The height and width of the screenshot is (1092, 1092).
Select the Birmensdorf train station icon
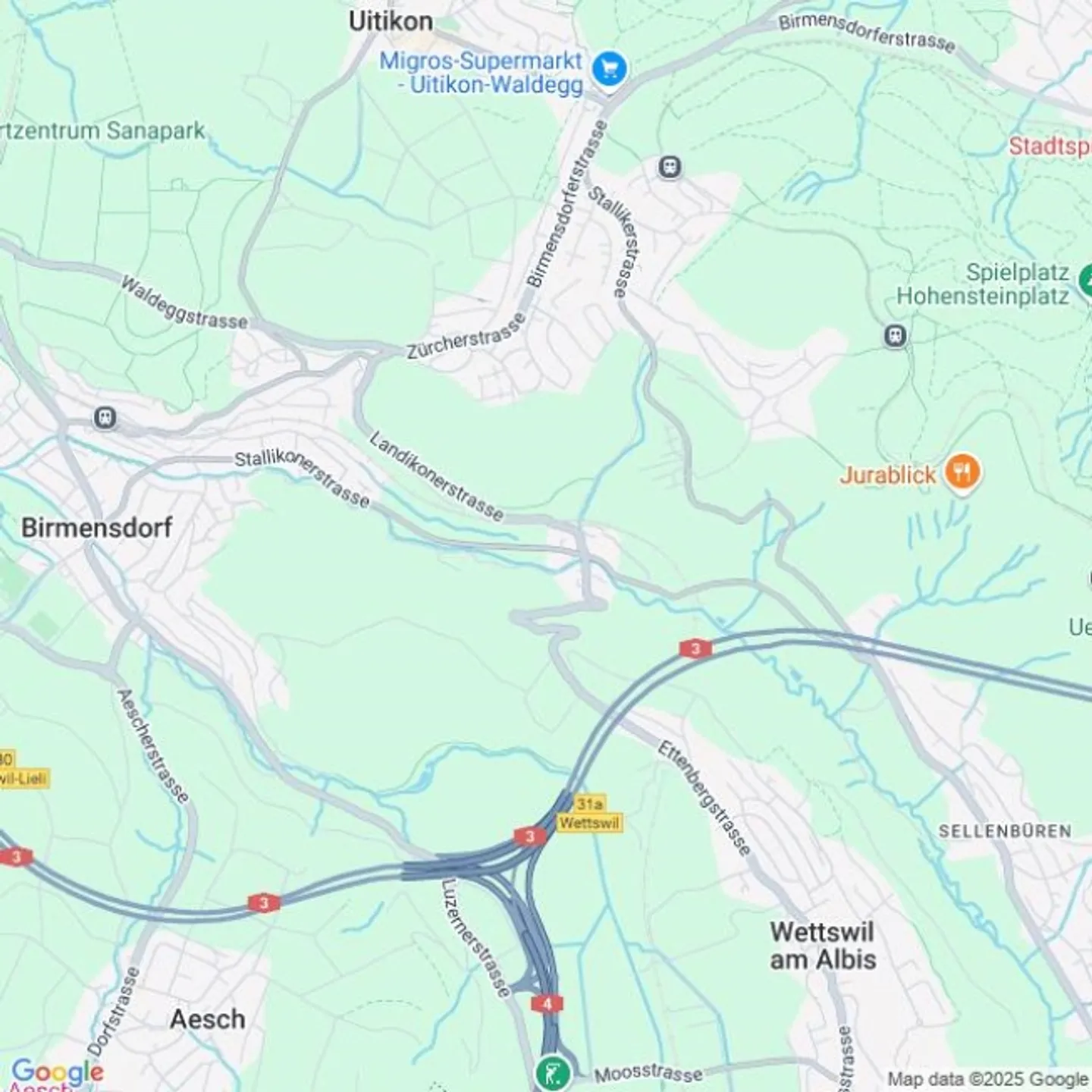(x=105, y=417)
